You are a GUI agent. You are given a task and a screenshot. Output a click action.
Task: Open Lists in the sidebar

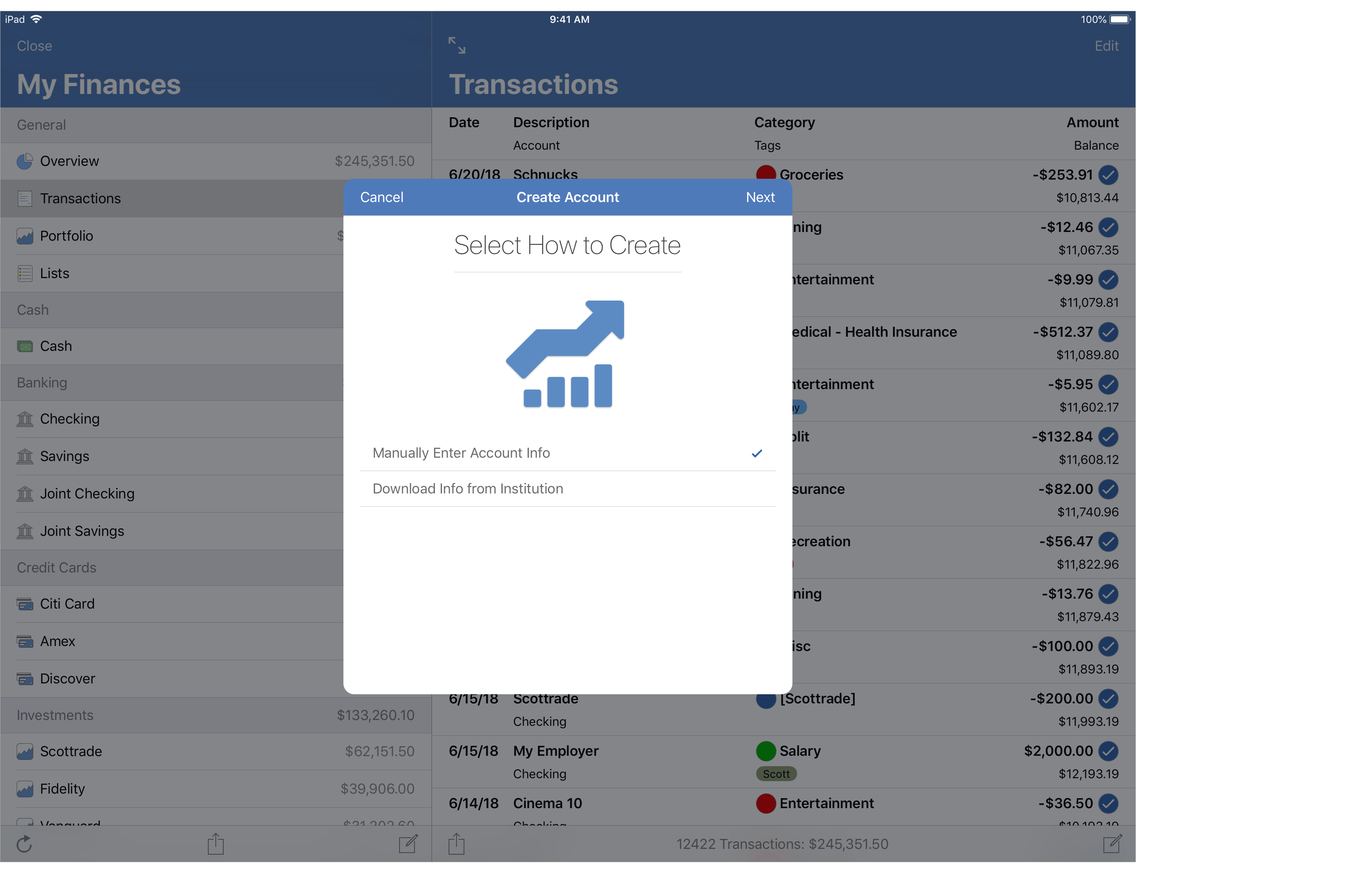coord(171,274)
